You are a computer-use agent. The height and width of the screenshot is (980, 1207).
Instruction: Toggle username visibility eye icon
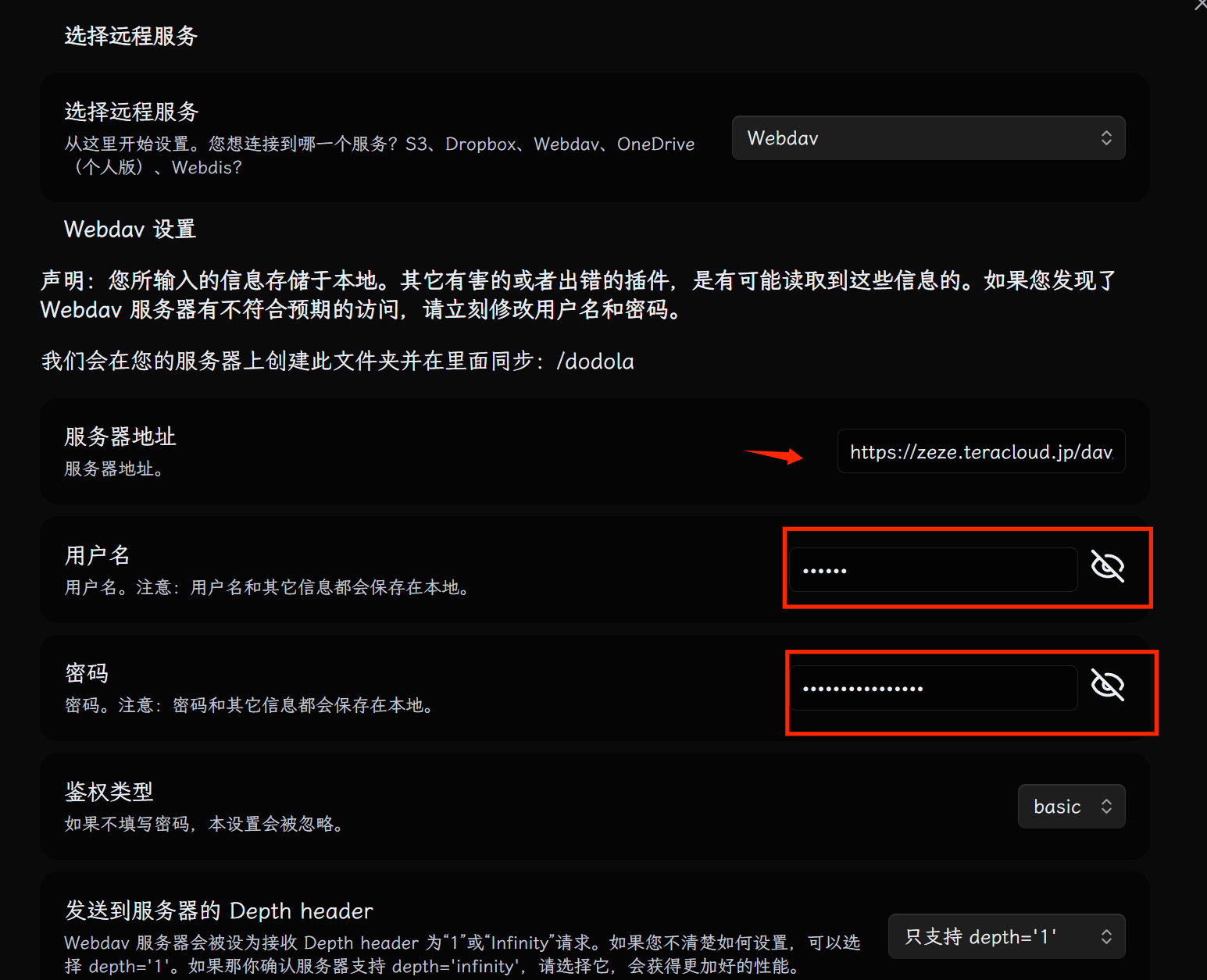(x=1107, y=567)
